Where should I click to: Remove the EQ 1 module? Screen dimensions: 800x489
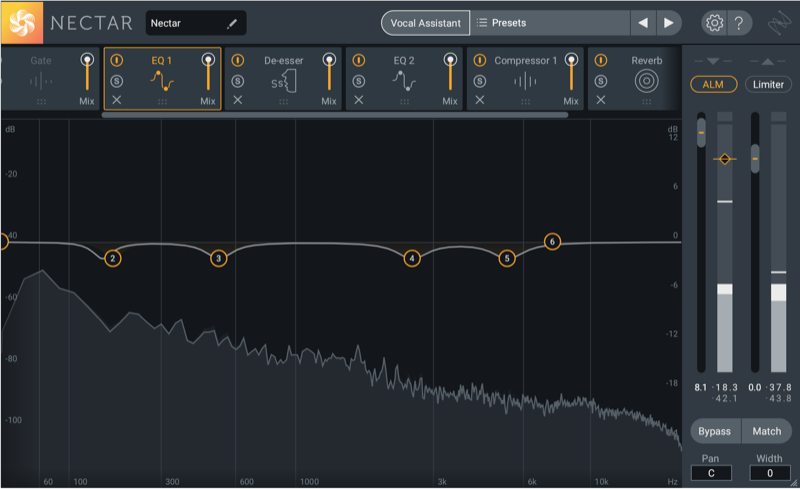click(x=117, y=100)
